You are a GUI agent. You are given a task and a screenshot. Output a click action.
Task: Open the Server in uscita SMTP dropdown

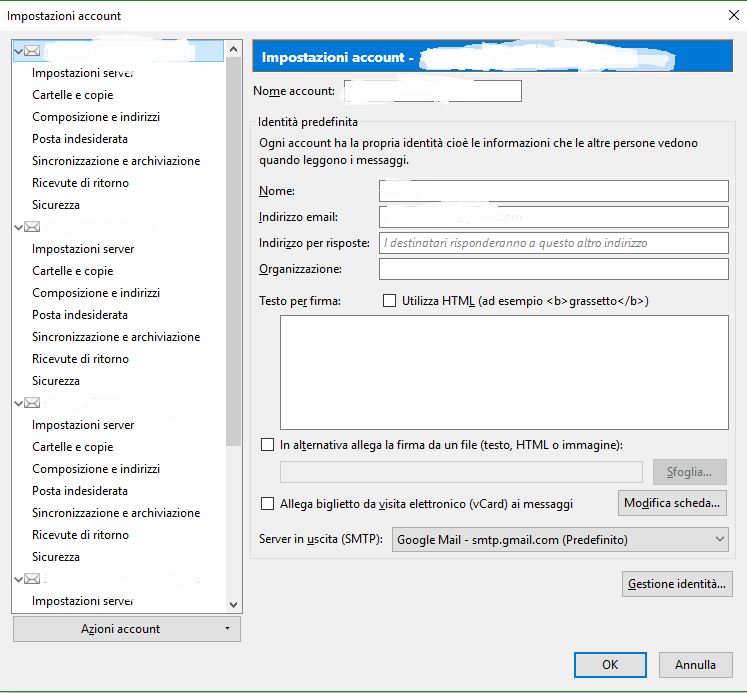point(560,539)
